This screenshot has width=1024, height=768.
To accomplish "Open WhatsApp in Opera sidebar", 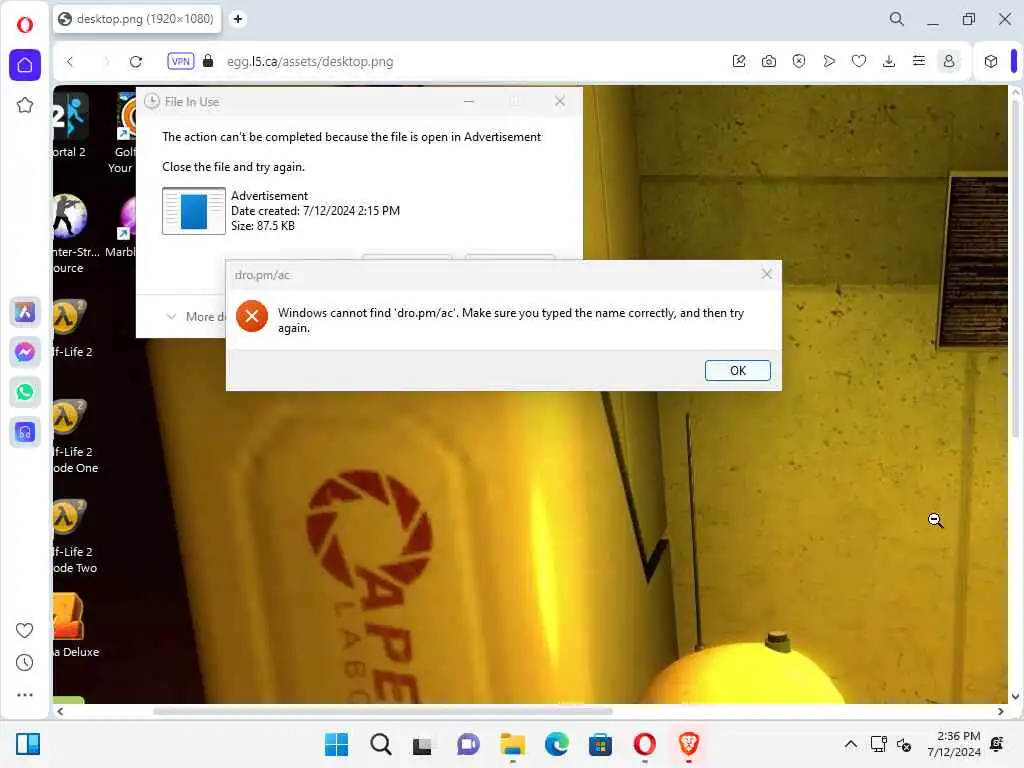I will 25,392.
